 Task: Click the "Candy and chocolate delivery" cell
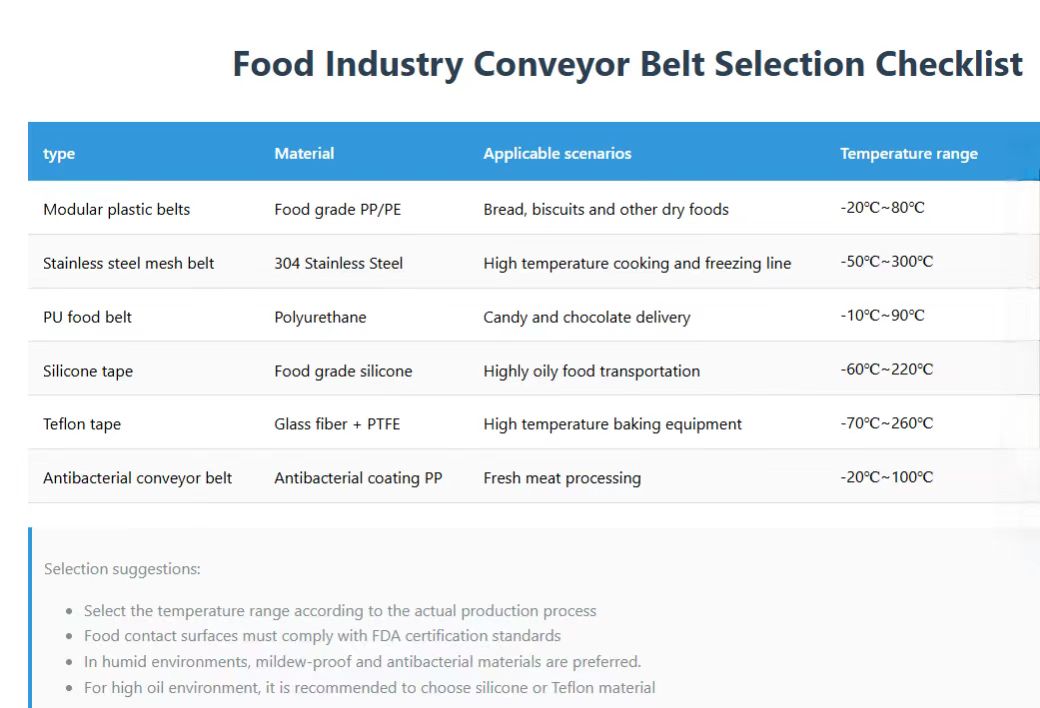[x=586, y=317]
